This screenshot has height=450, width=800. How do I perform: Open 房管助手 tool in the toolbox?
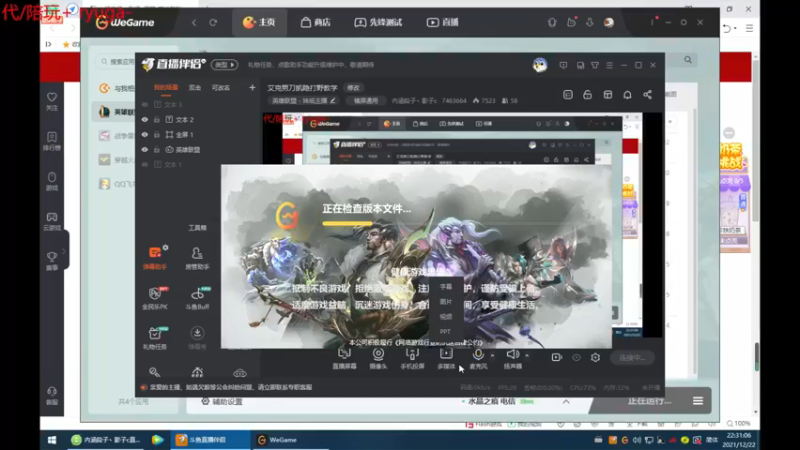tap(197, 258)
